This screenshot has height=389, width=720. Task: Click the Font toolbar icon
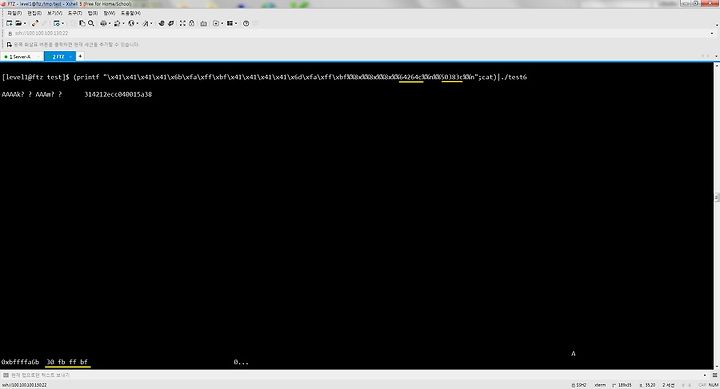[x=145, y=23]
